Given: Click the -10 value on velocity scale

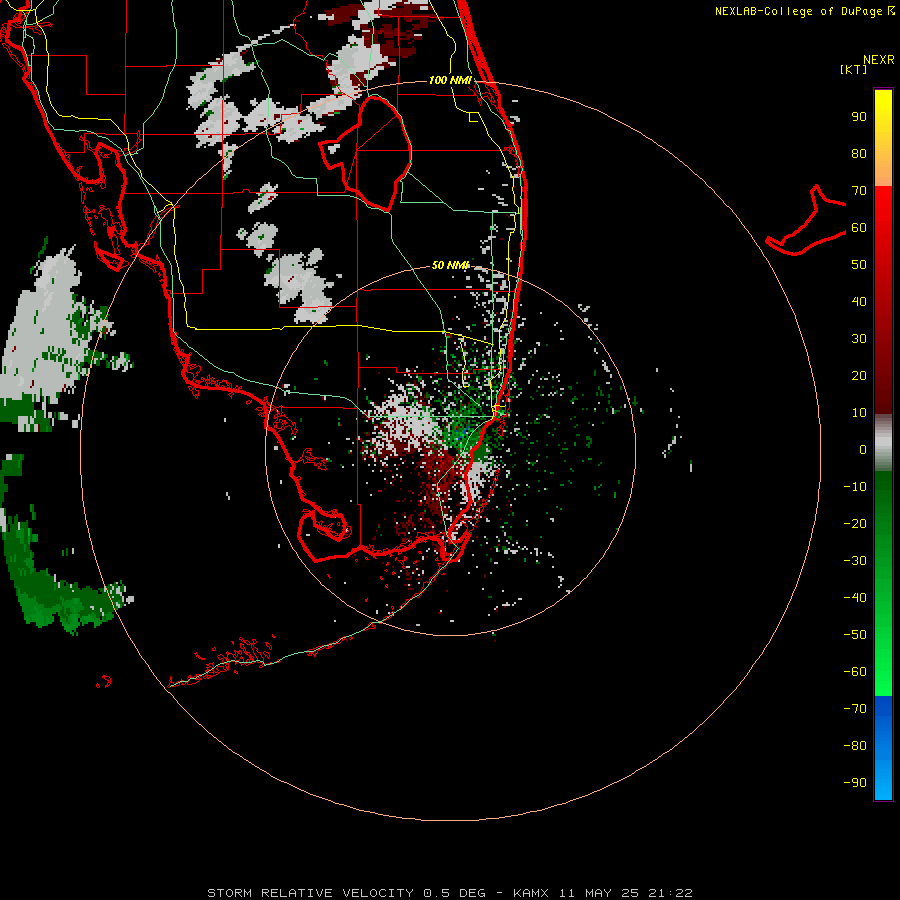Looking at the screenshot, I should click(855, 487).
